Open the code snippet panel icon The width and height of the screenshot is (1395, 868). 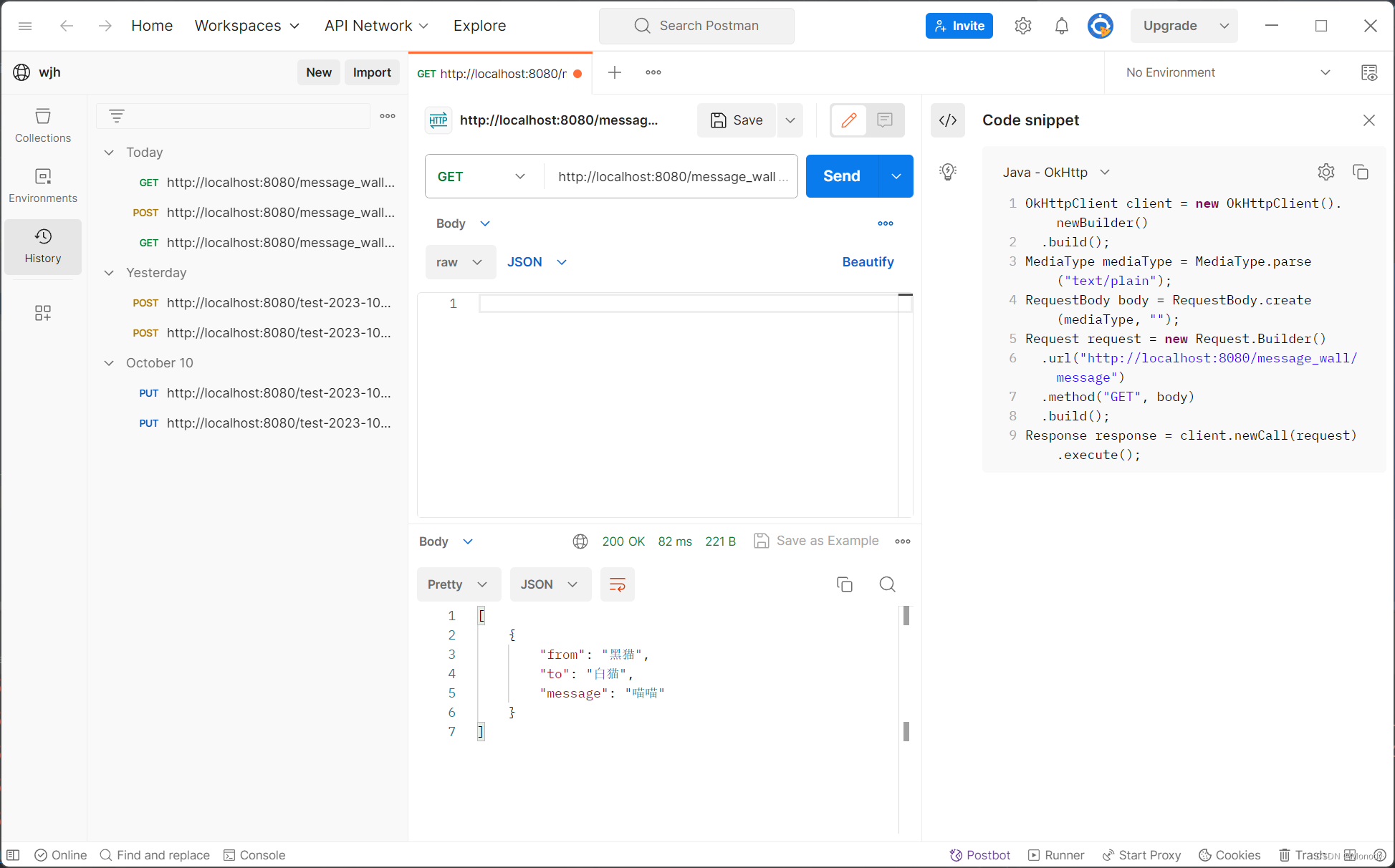click(x=948, y=120)
